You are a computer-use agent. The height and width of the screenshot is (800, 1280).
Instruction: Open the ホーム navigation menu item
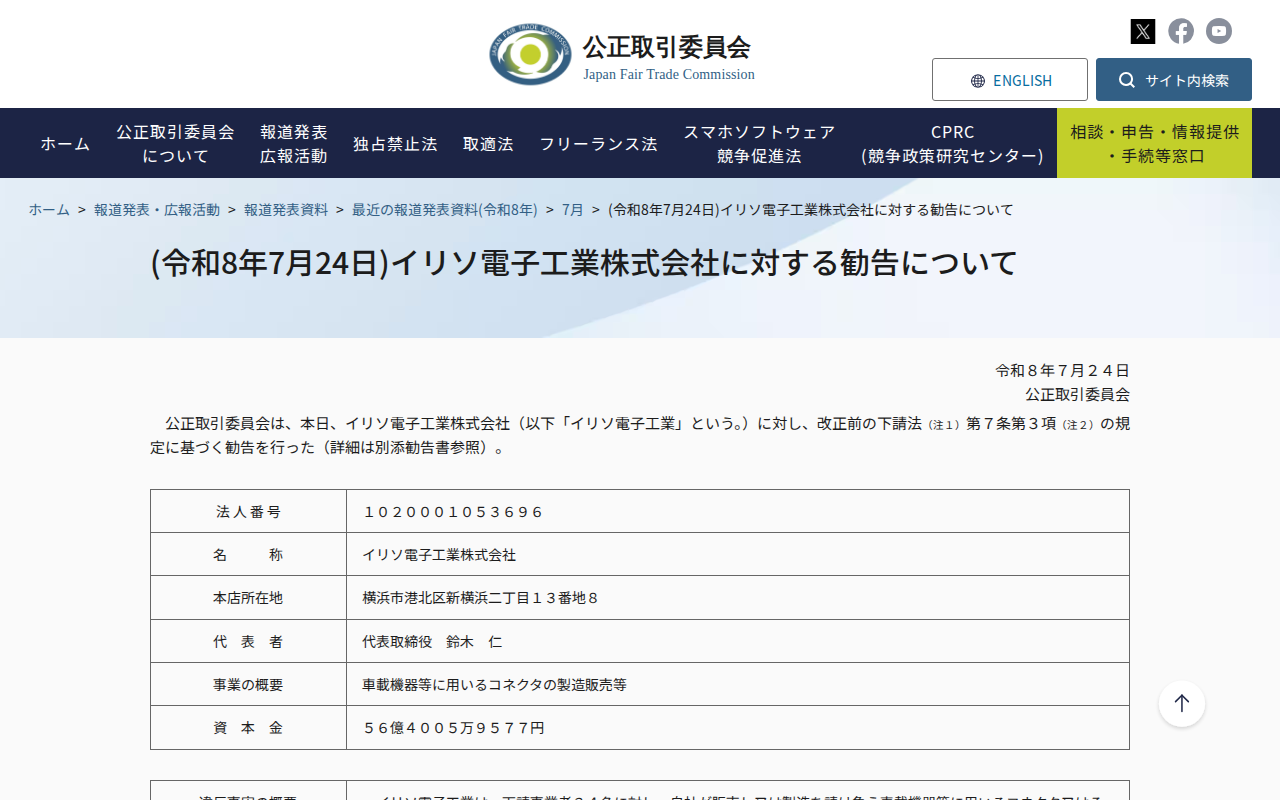(x=65, y=144)
